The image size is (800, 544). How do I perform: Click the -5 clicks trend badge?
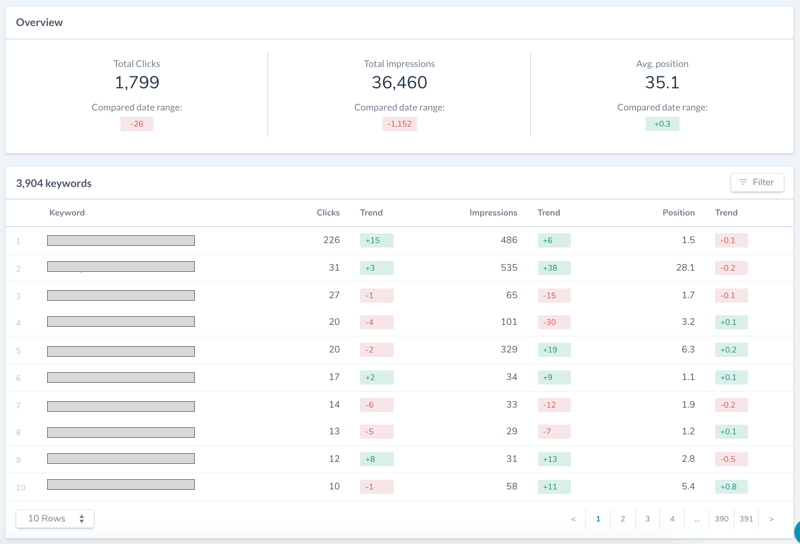coord(377,431)
